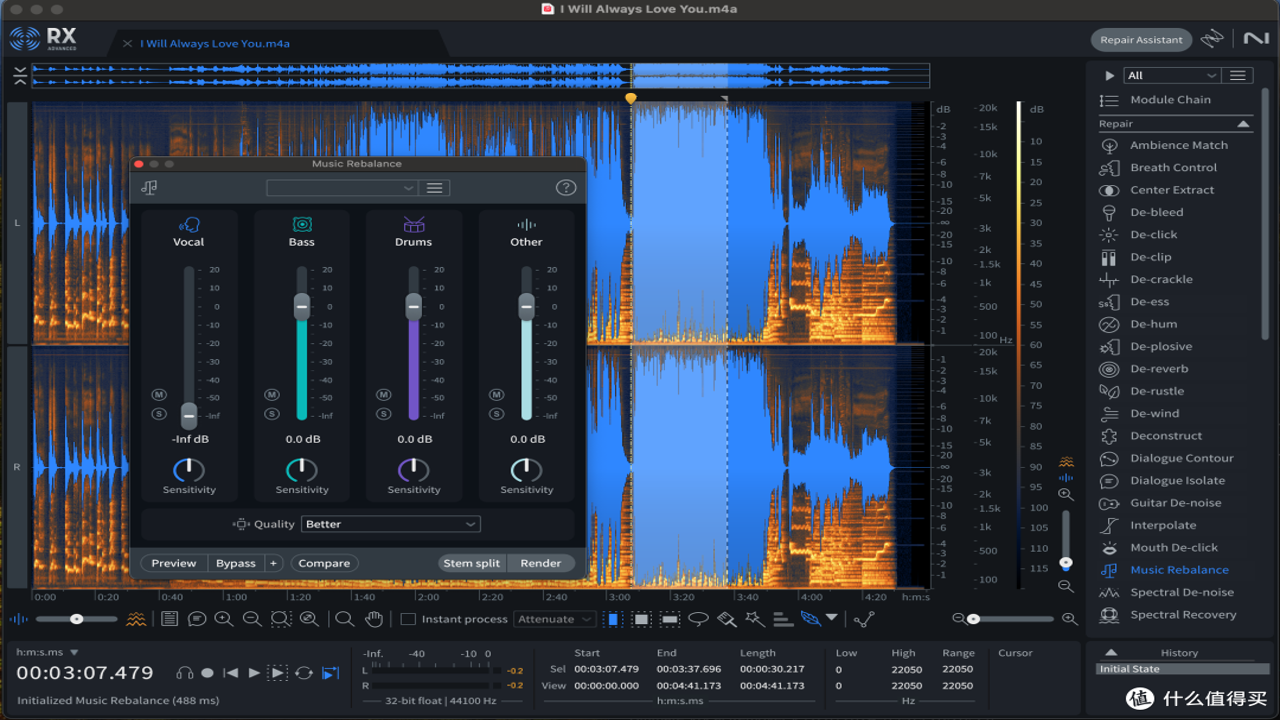Select the hand grab tool
Image resolution: width=1280 pixels, height=720 pixels.
[x=373, y=619]
